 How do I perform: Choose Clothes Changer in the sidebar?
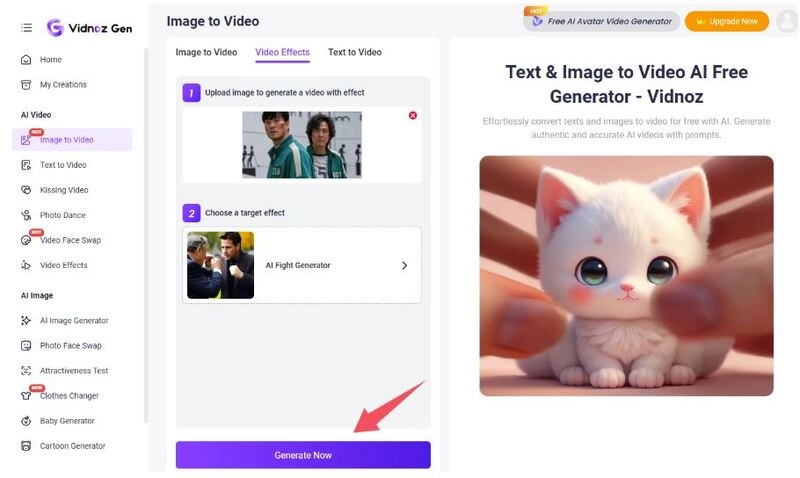[69, 395]
